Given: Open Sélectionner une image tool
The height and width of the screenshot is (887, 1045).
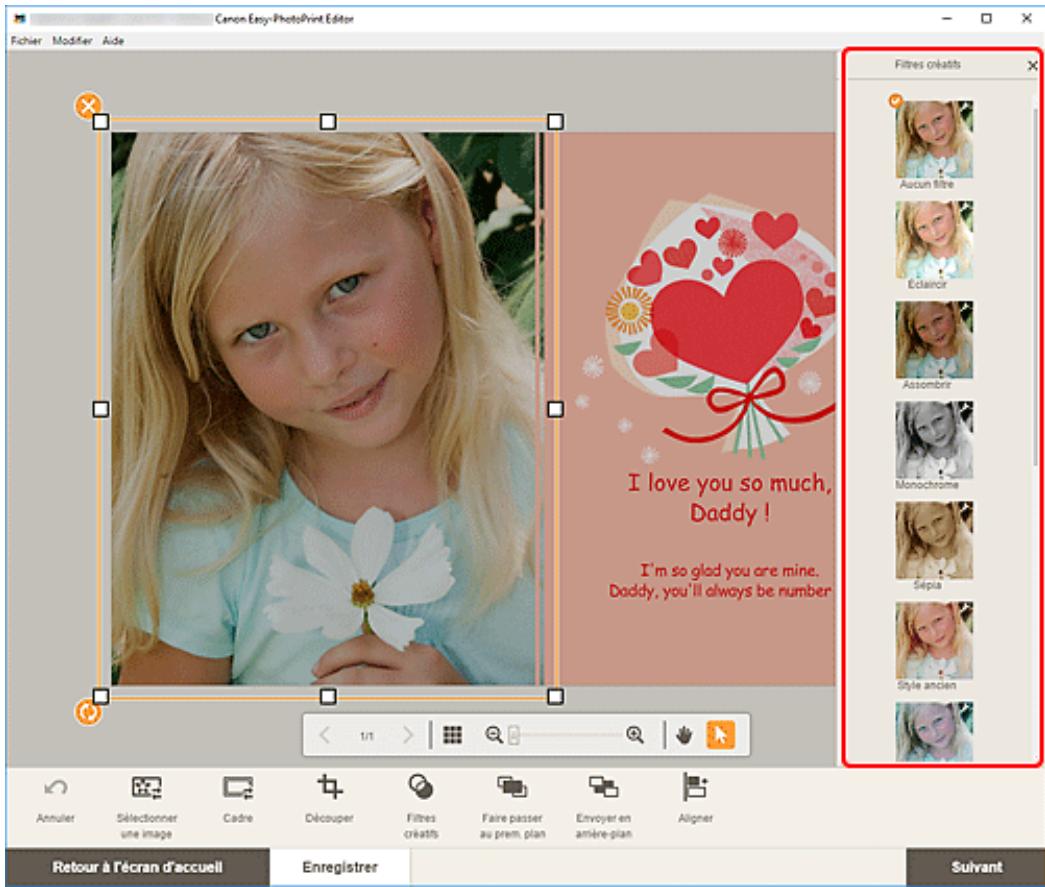Looking at the screenshot, I should point(147,788).
